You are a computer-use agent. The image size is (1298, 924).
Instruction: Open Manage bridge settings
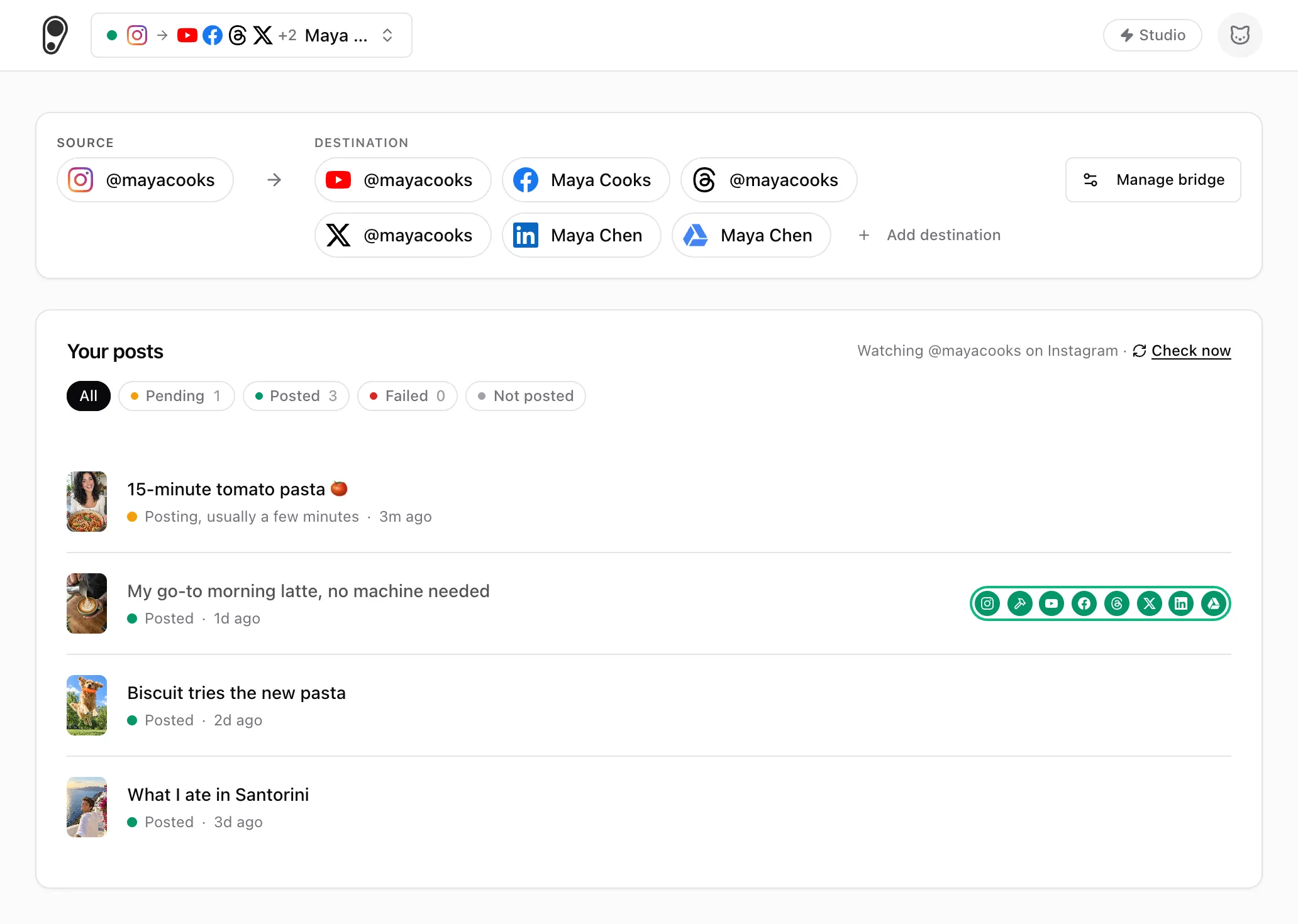(1153, 180)
